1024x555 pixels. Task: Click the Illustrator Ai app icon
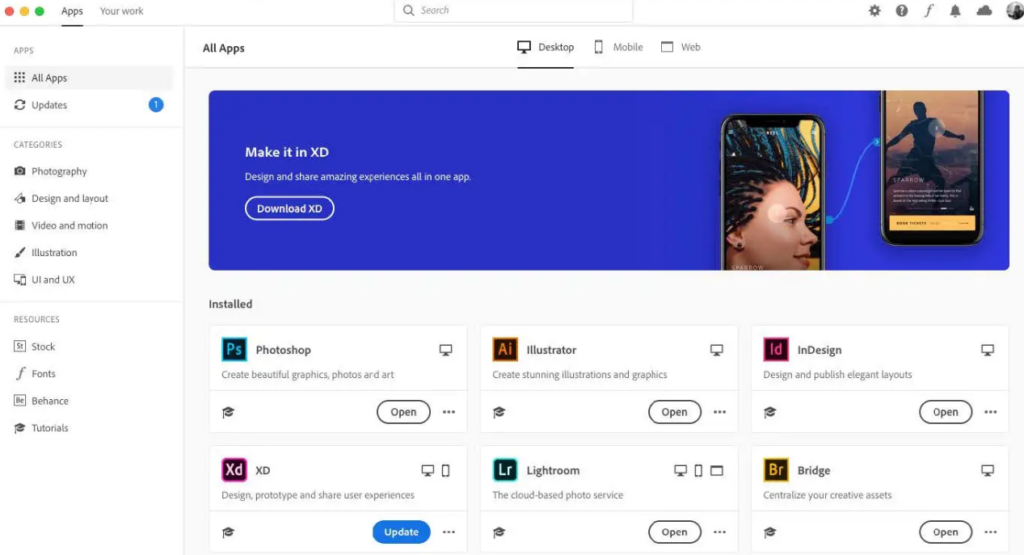505,349
